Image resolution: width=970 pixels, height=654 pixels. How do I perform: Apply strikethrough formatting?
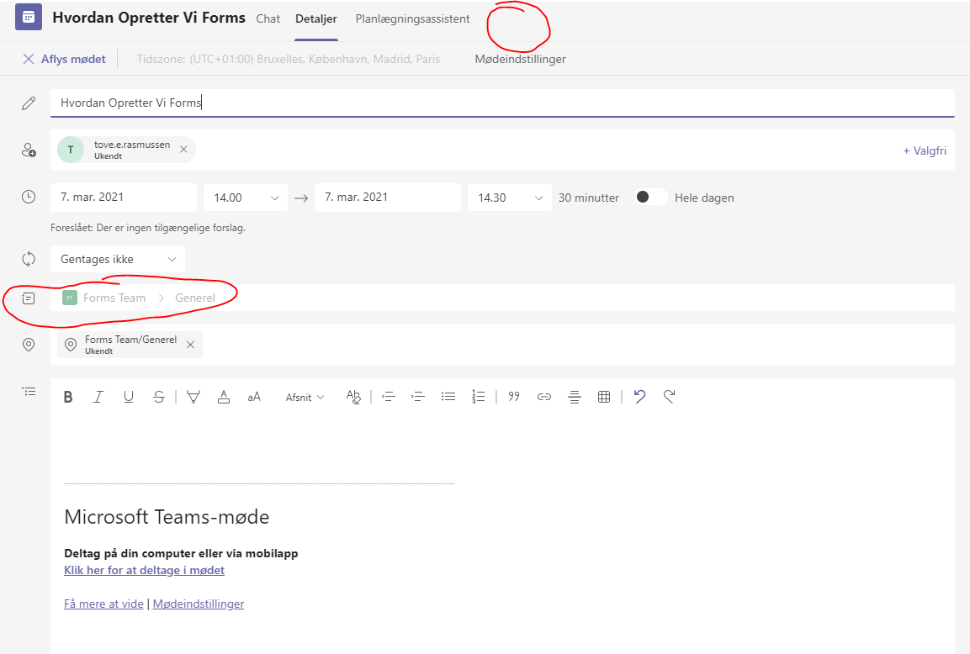[158, 397]
